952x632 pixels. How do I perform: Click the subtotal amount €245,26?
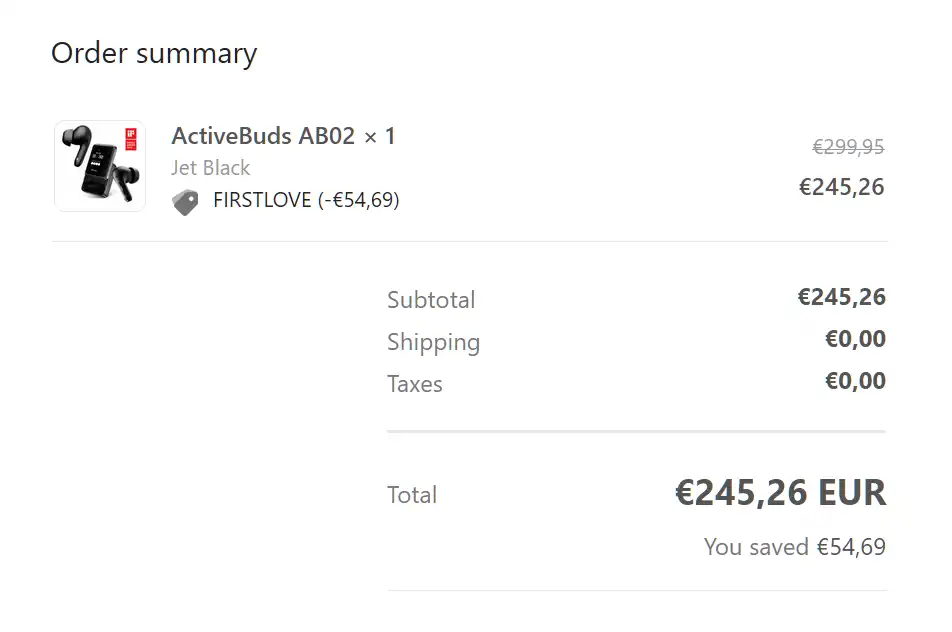(x=842, y=297)
